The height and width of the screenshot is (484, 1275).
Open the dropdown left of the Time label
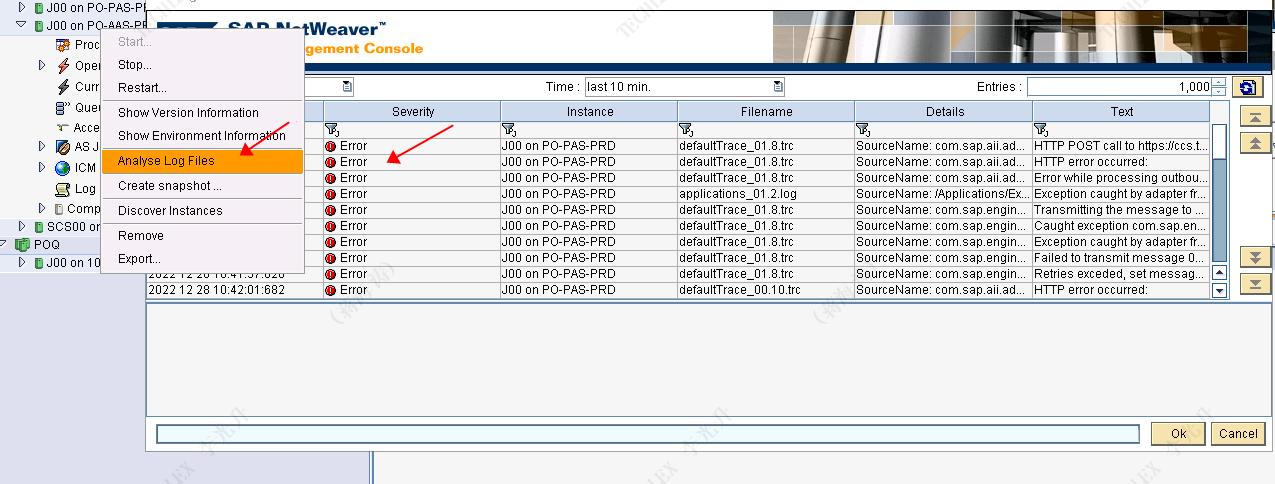click(x=347, y=87)
